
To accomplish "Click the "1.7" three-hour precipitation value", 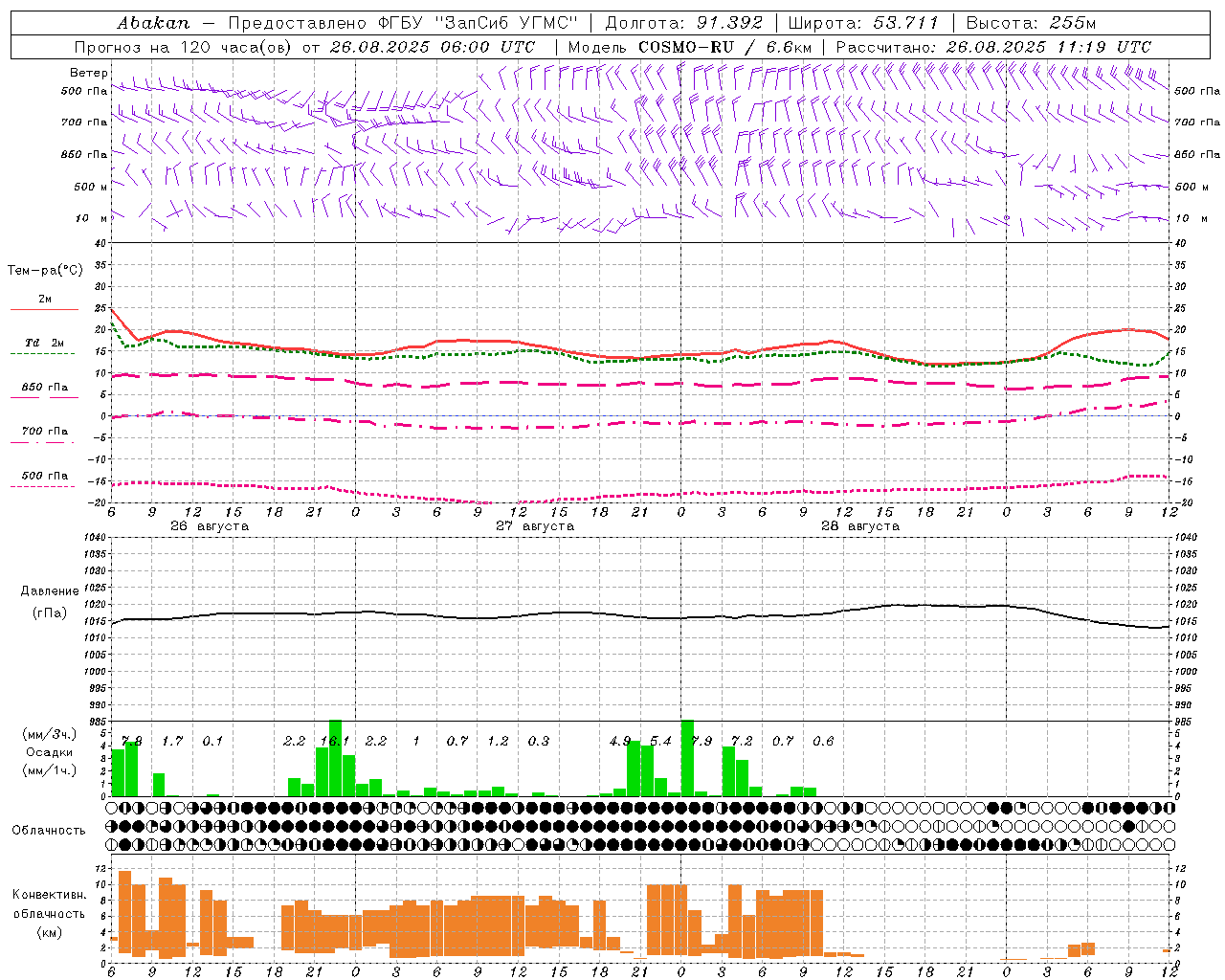I will (x=172, y=741).
